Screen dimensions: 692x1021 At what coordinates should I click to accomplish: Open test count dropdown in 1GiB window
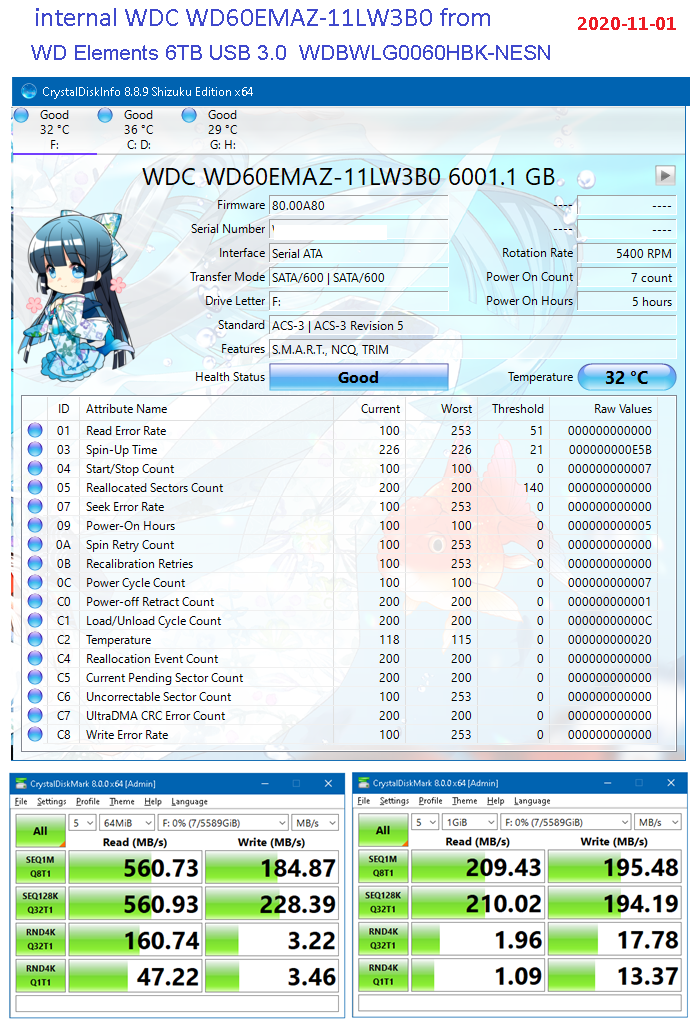[425, 822]
